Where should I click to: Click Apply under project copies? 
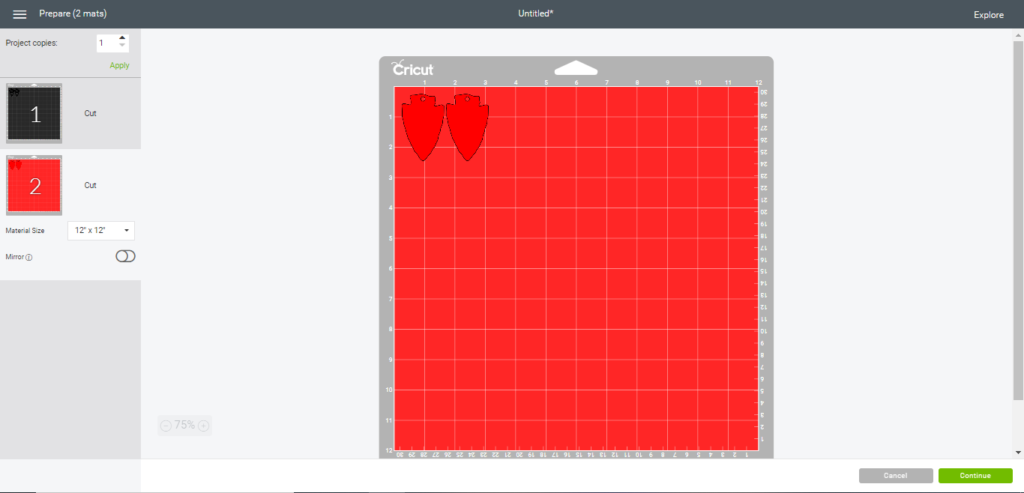point(120,65)
